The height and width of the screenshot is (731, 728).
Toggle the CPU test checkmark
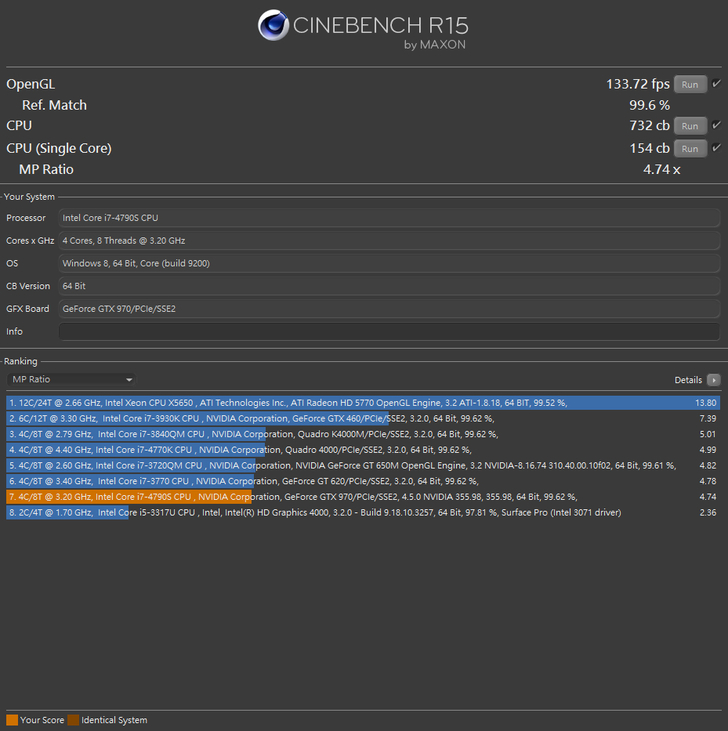click(x=716, y=126)
